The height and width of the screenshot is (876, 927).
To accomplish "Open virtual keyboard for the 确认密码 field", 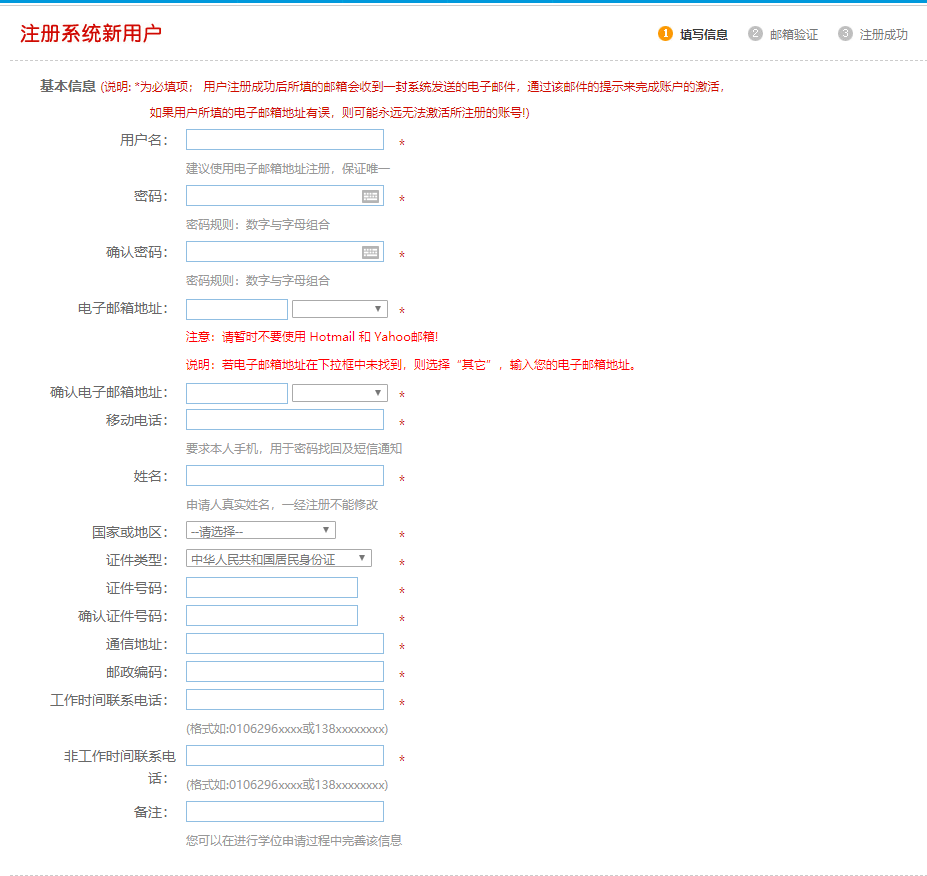I will click(x=372, y=251).
